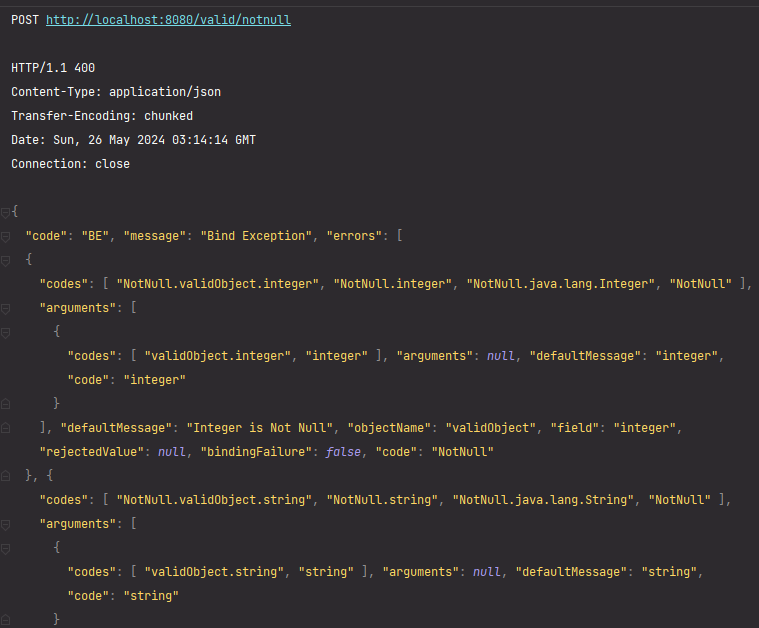759x628 pixels.
Task: Click null value after validObject.integer arguments
Action: tap(501, 356)
